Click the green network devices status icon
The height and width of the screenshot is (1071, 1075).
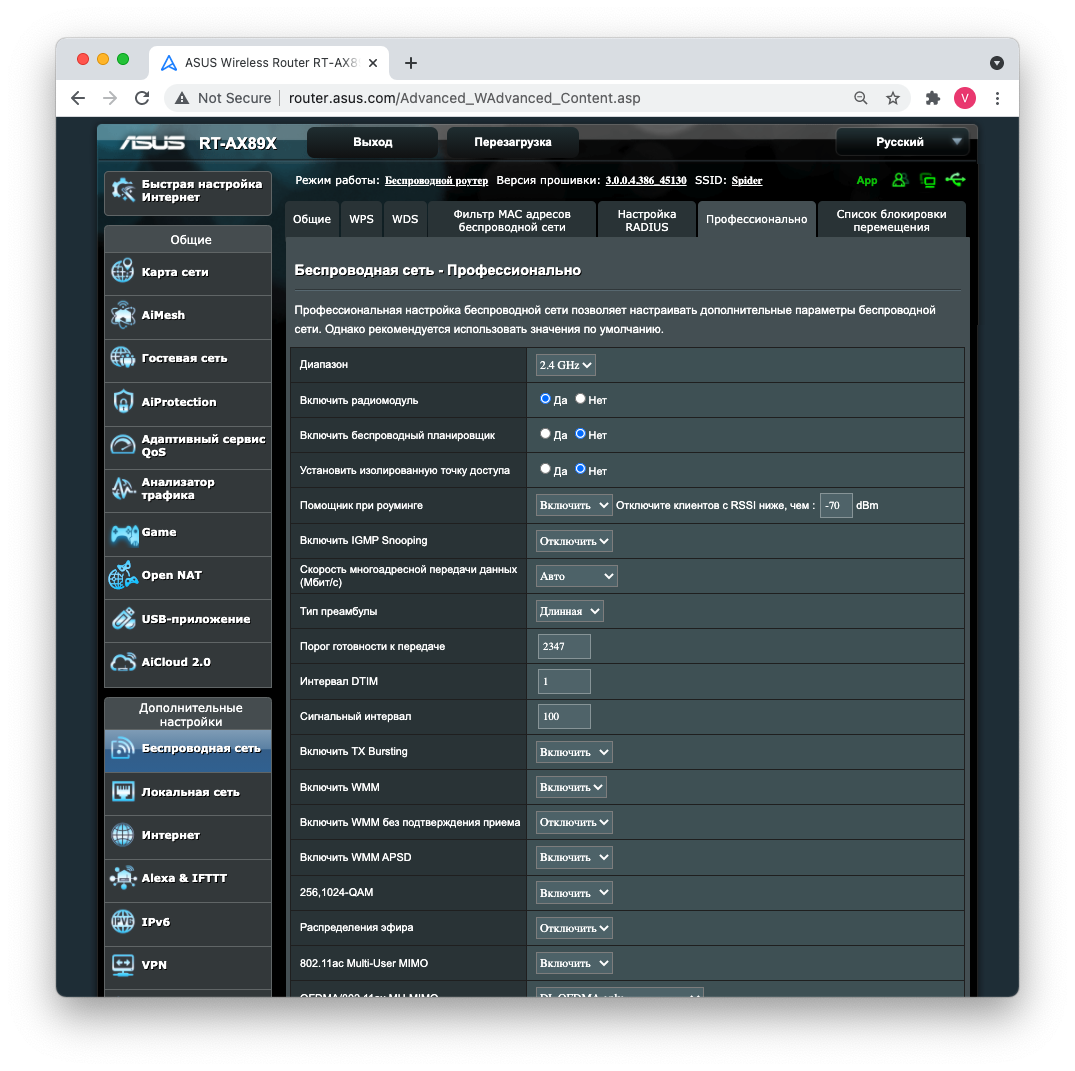coord(928,180)
